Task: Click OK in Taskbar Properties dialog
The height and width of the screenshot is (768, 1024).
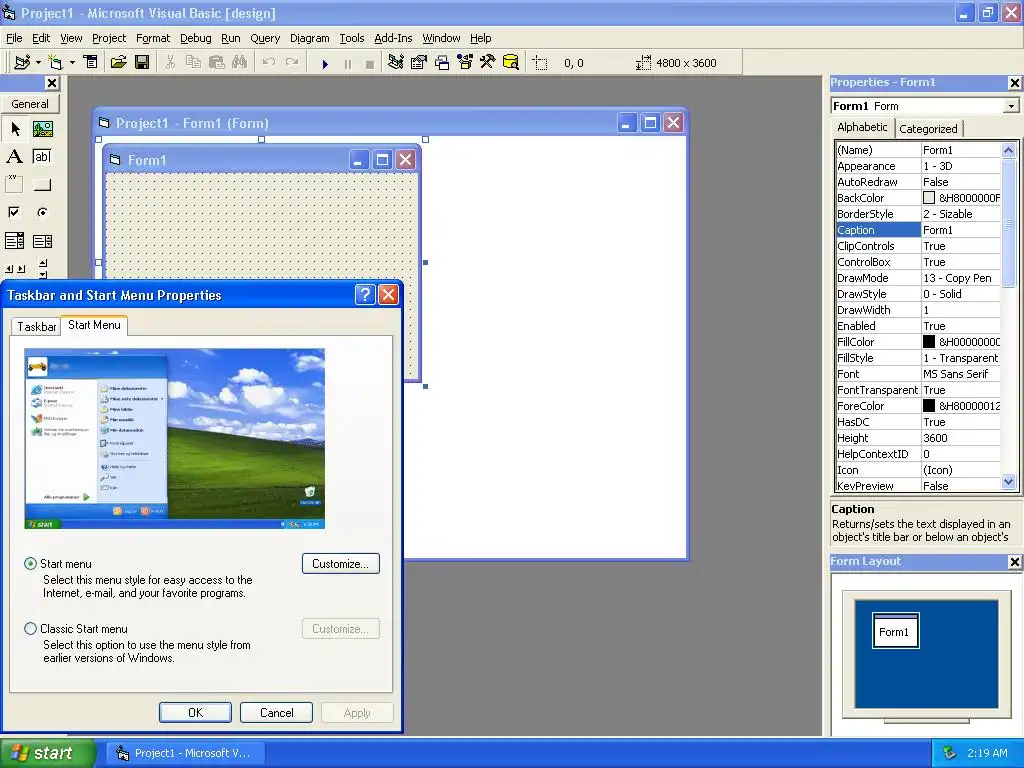Action: click(x=195, y=712)
